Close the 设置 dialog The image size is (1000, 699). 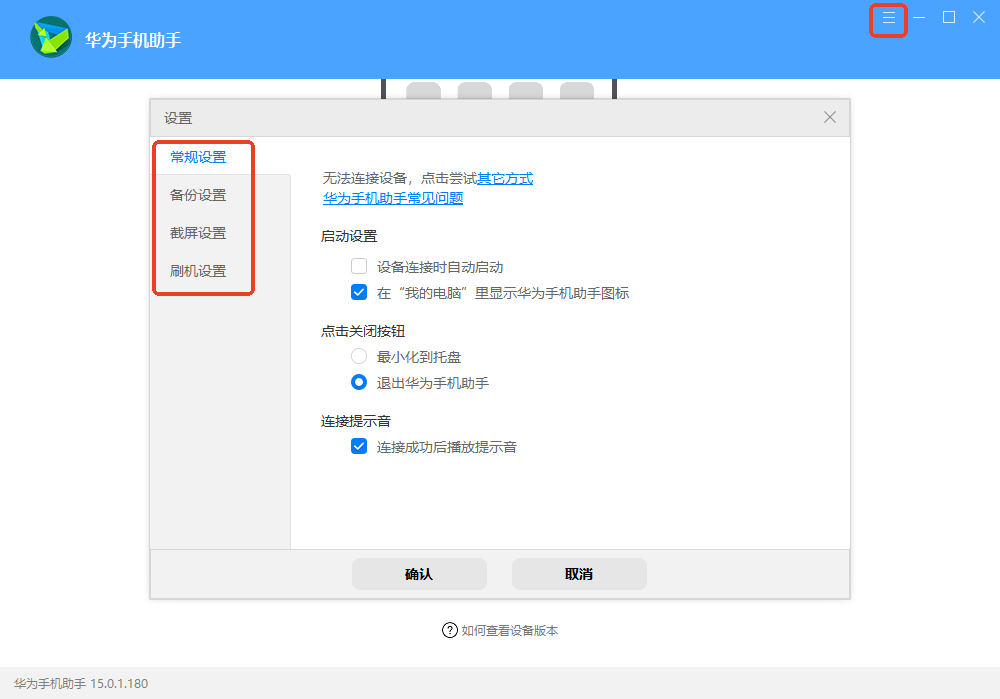[829, 117]
